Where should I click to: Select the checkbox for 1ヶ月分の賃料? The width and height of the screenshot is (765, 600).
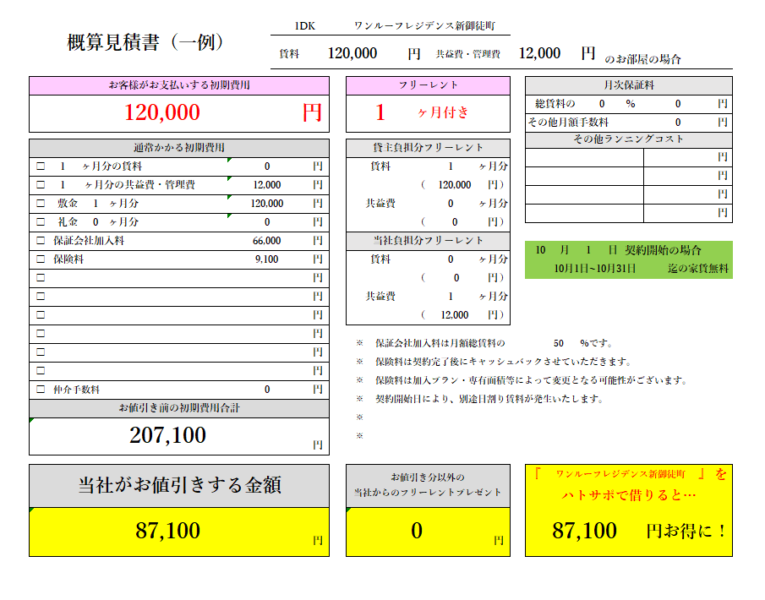41,166
